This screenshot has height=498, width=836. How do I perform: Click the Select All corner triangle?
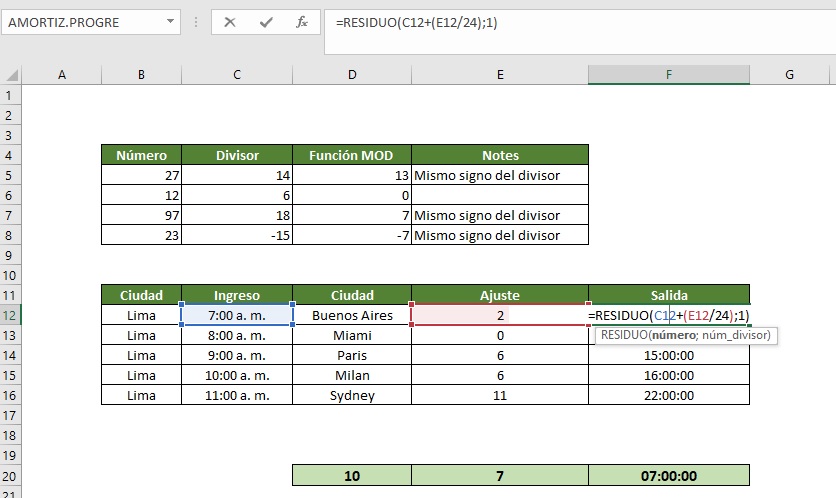click(x=10, y=75)
